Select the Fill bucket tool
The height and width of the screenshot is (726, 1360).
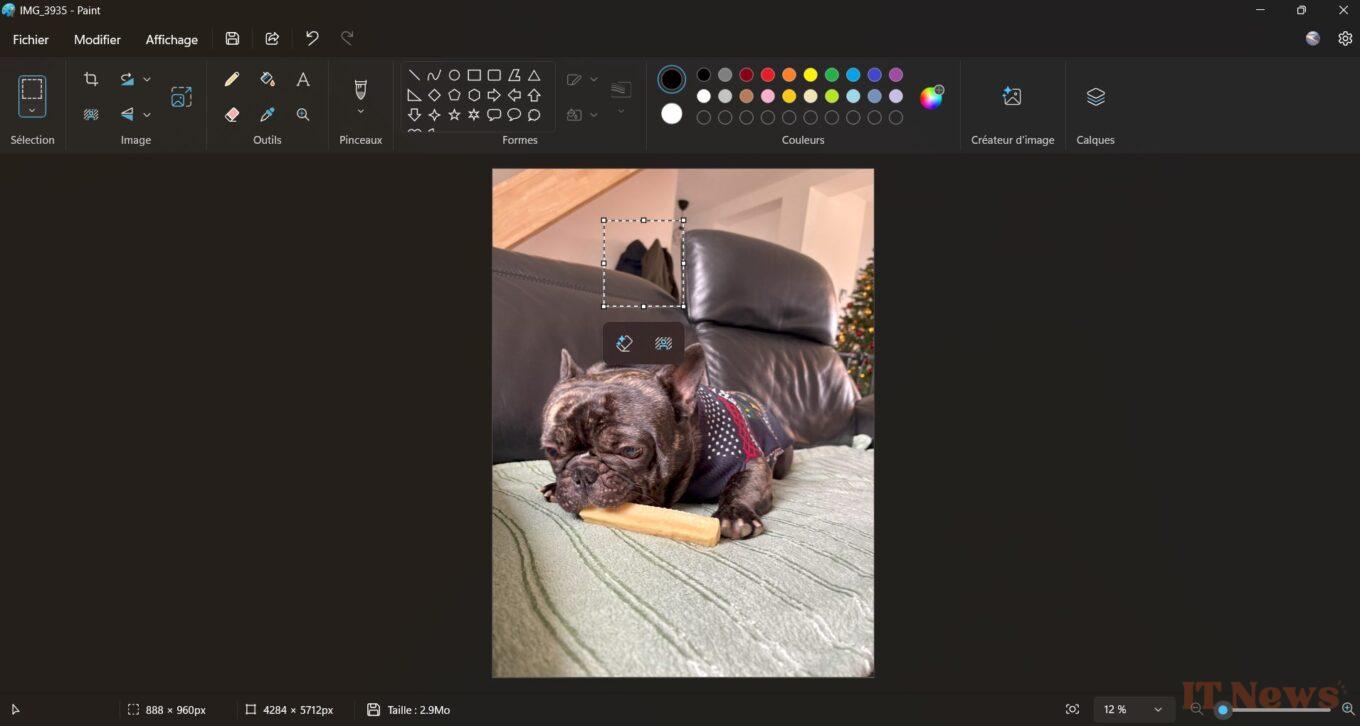(267, 79)
